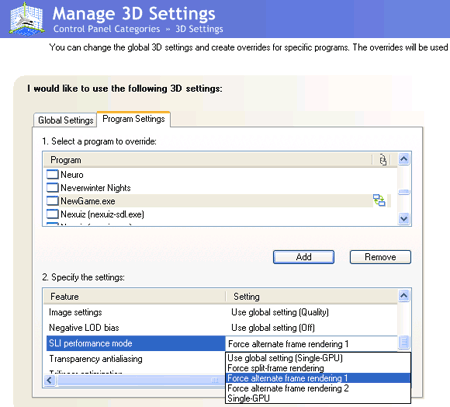Click the Nexuiz (nexuiz-sdl.exe) program icon
This screenshot has height=407, width=450.
[x=52, y=214]
